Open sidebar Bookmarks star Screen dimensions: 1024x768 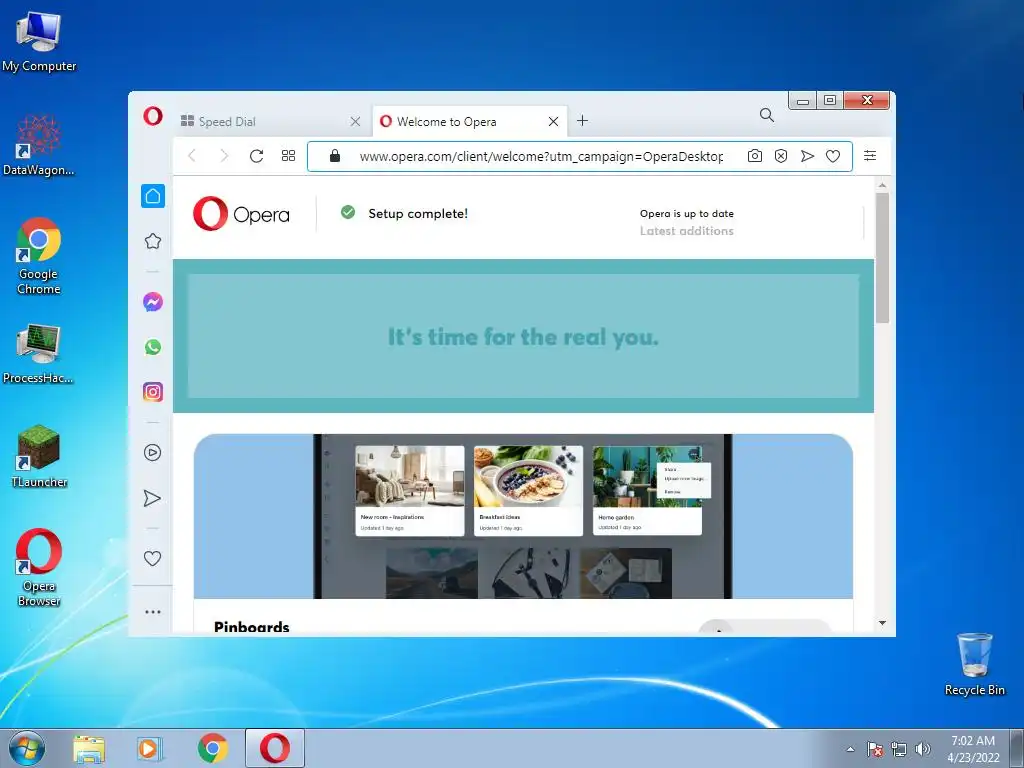[x=153, y=241]
